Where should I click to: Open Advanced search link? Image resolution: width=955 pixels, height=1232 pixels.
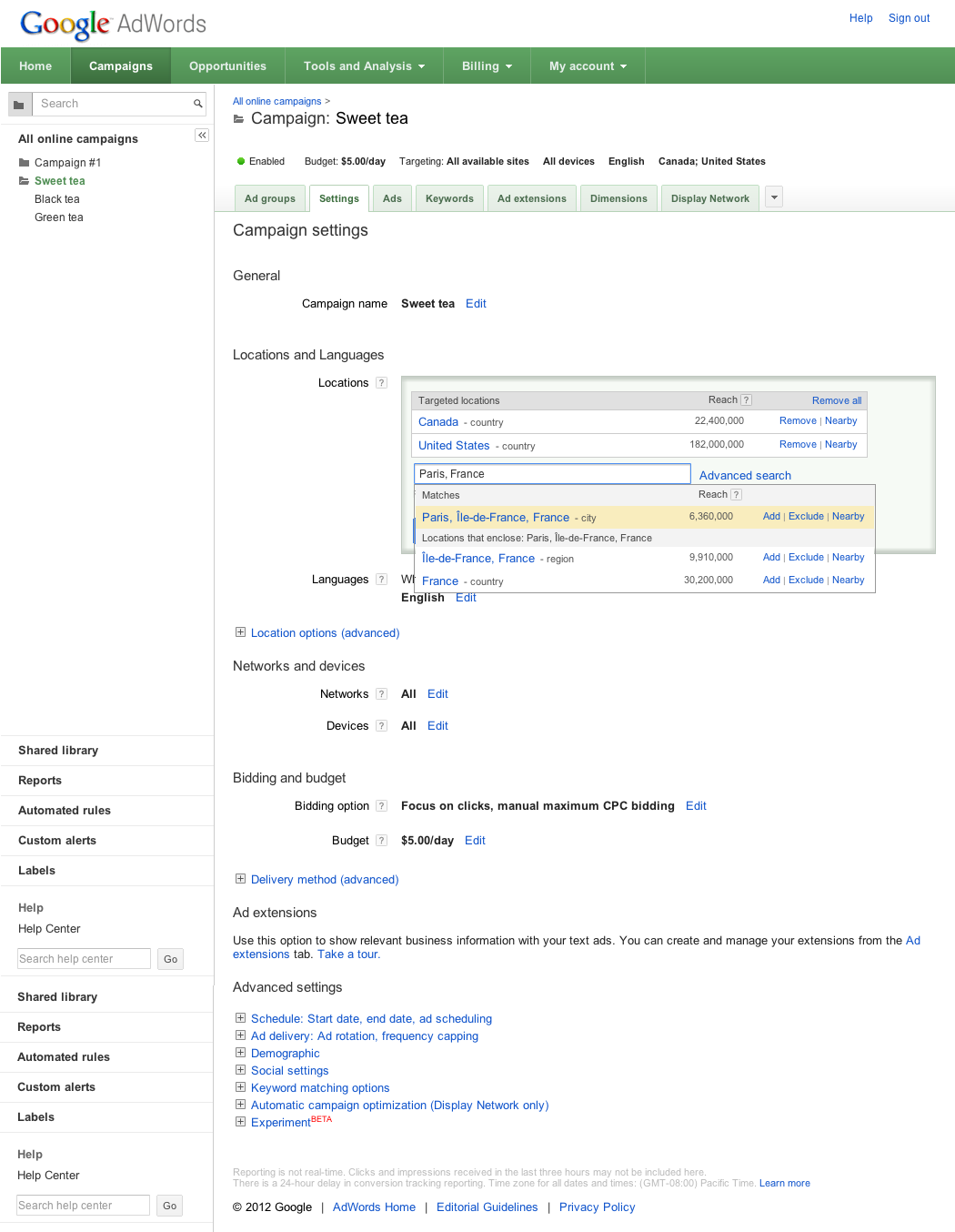tap(745, 475)
